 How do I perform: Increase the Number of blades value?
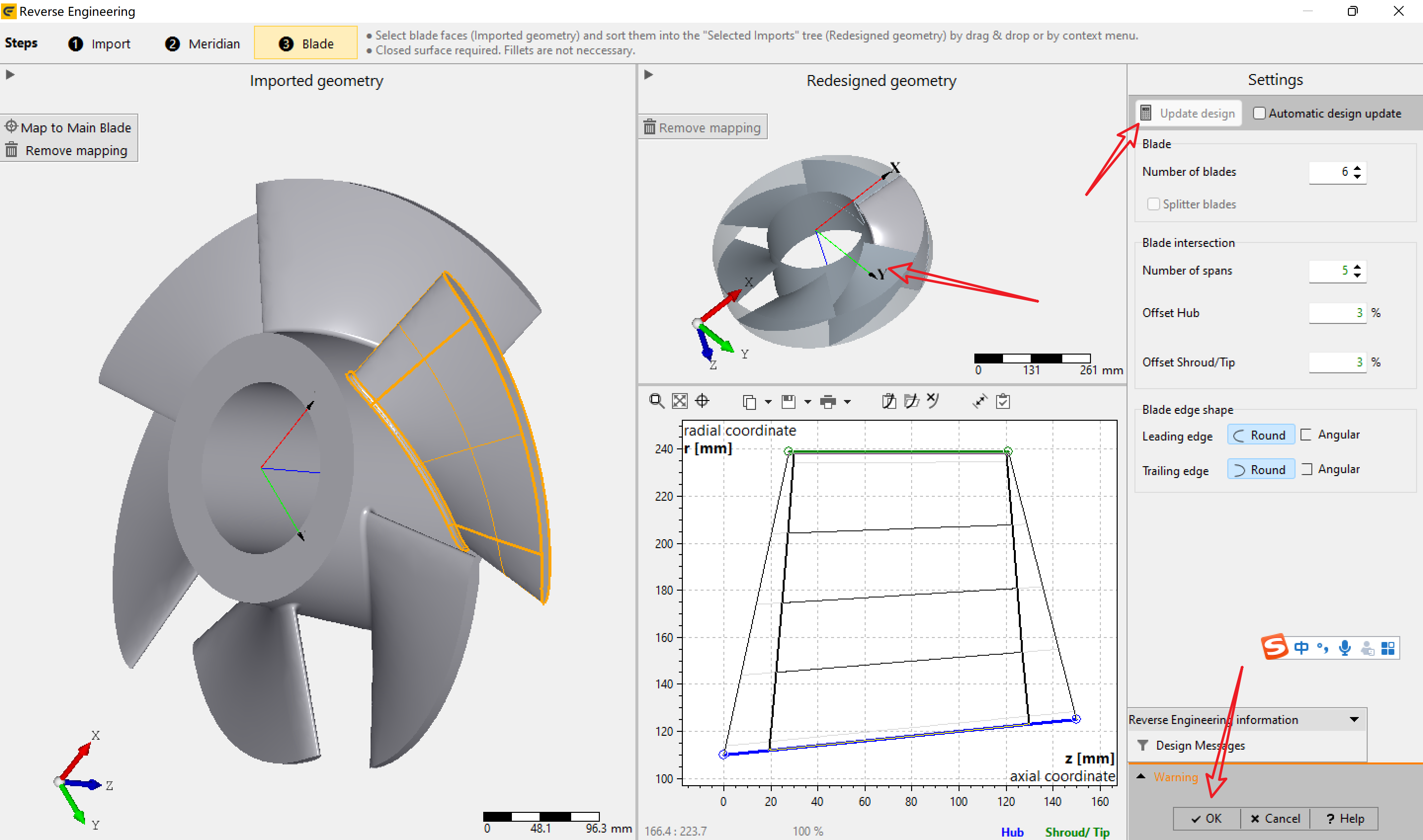[x=1357, y=167]
